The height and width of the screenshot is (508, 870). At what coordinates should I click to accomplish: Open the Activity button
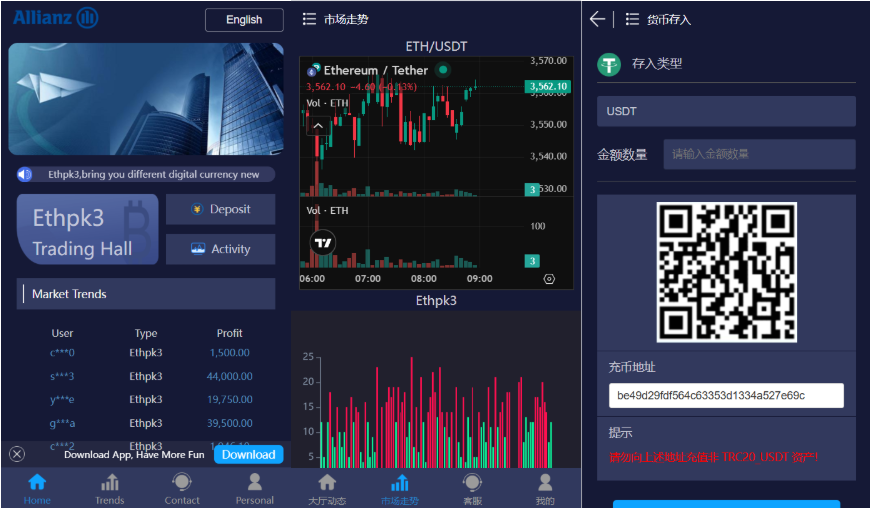tap(220, 249)
